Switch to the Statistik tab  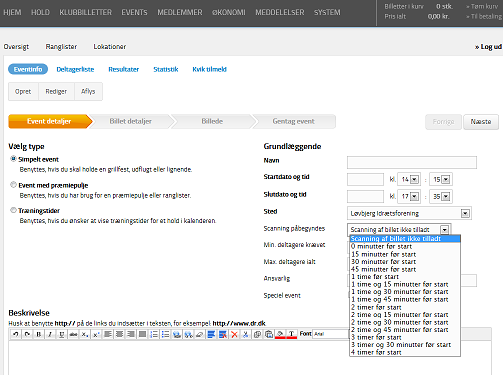pos(166,69)
